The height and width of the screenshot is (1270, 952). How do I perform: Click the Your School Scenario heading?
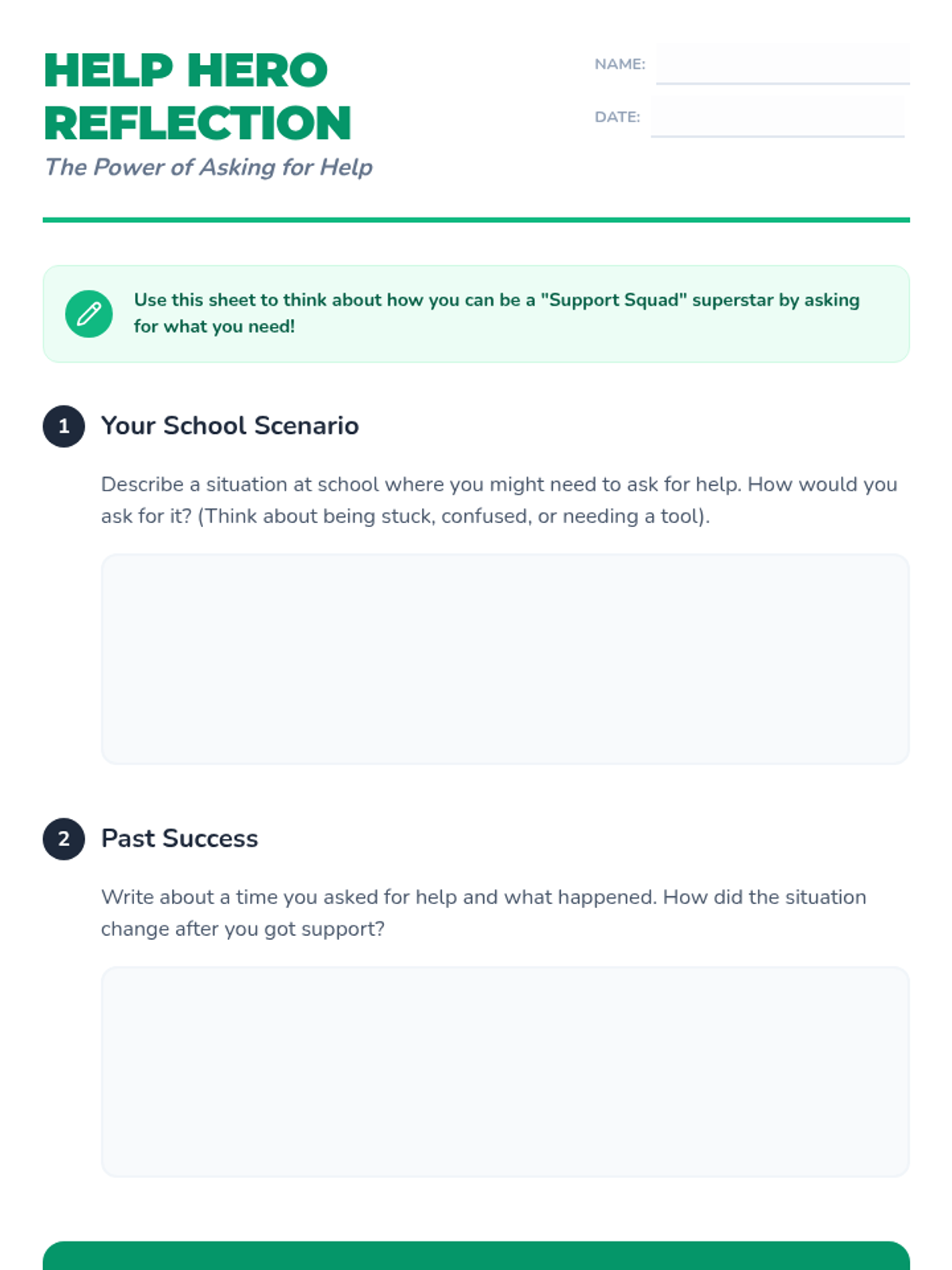click(229, 425)
